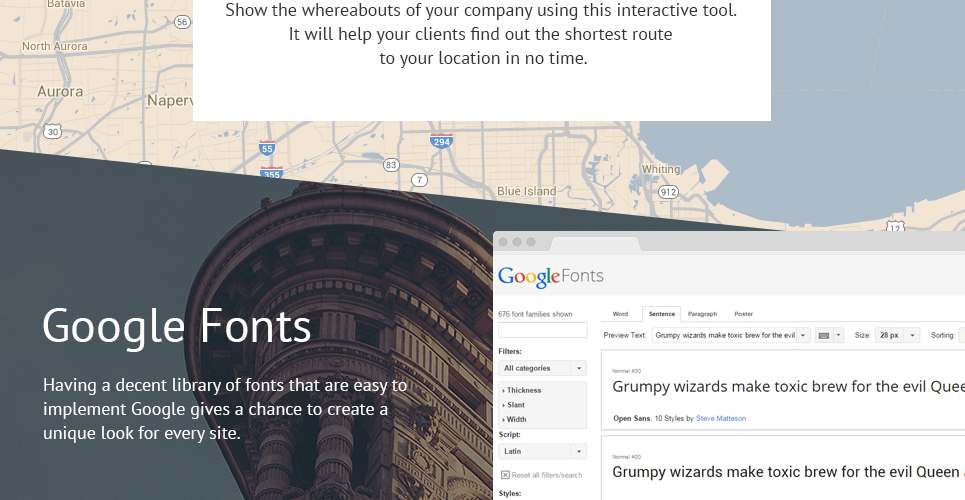This screenshot has height=500, width=965.
Task: Click the blank browser tab in the mockup window
Action: pos(595,244)
